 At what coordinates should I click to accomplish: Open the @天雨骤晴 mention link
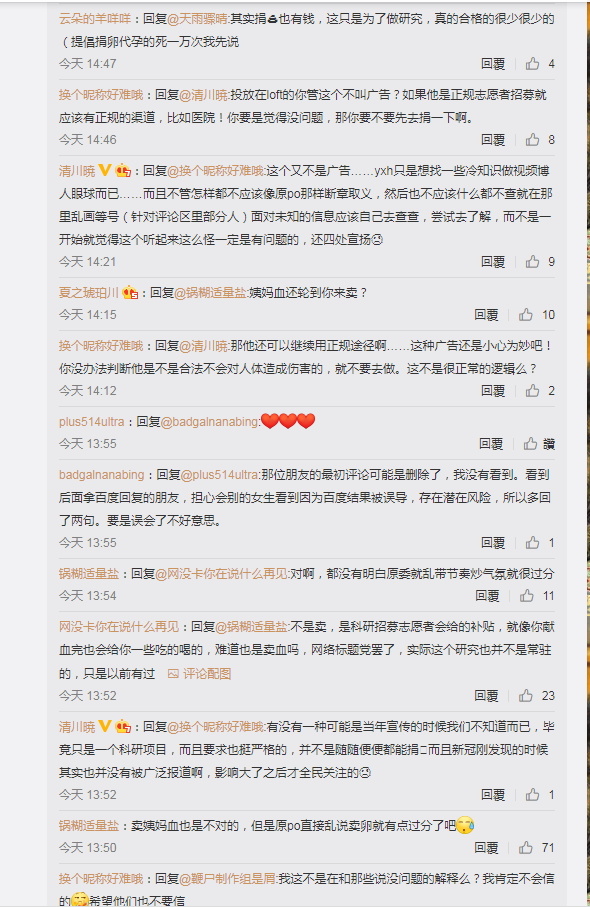click(x=197, y=19)
